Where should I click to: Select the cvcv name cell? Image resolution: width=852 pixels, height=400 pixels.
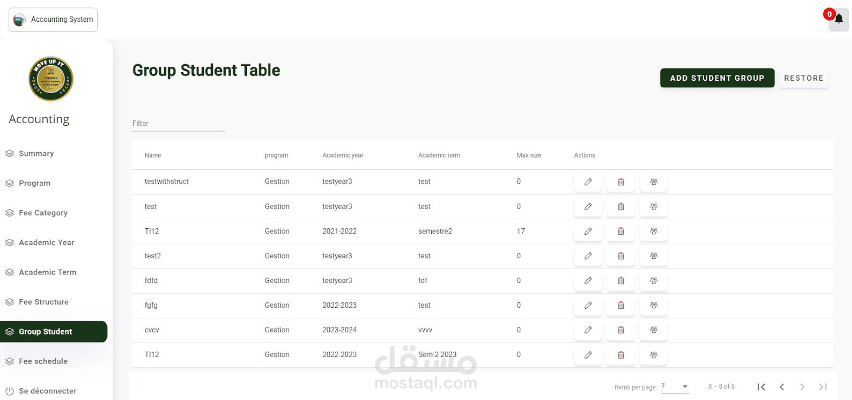[x=151, y=330]
